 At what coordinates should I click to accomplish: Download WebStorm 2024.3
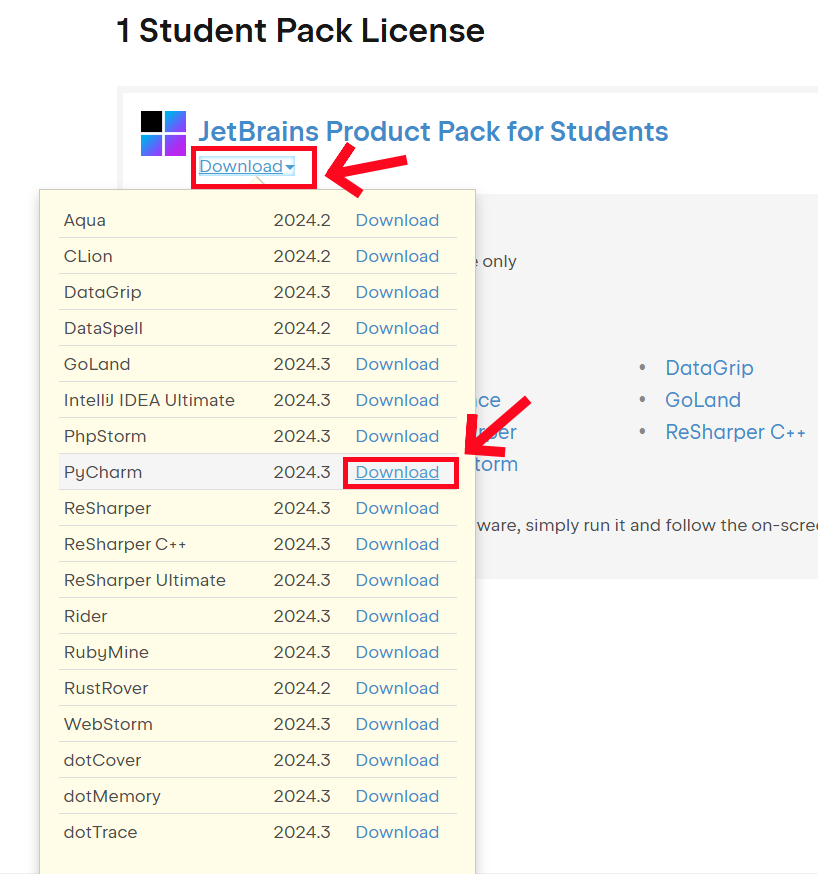tap(397, 724)
